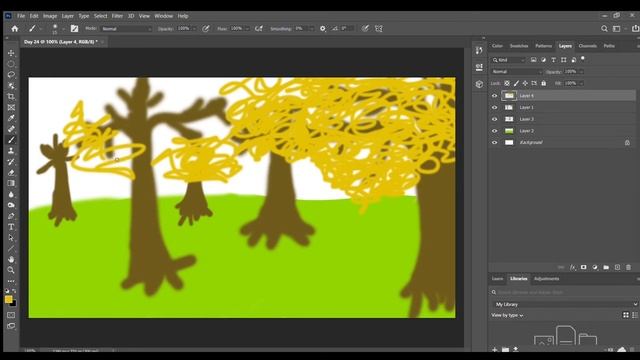Select the Lasso tool

(11, 75)
